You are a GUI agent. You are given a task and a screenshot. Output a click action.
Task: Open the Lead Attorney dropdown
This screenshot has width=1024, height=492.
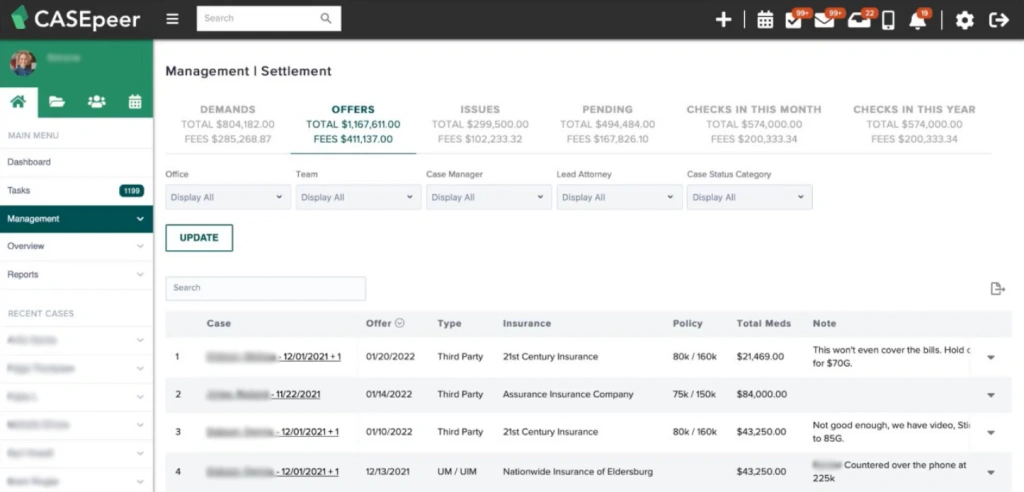pos(619,197)
